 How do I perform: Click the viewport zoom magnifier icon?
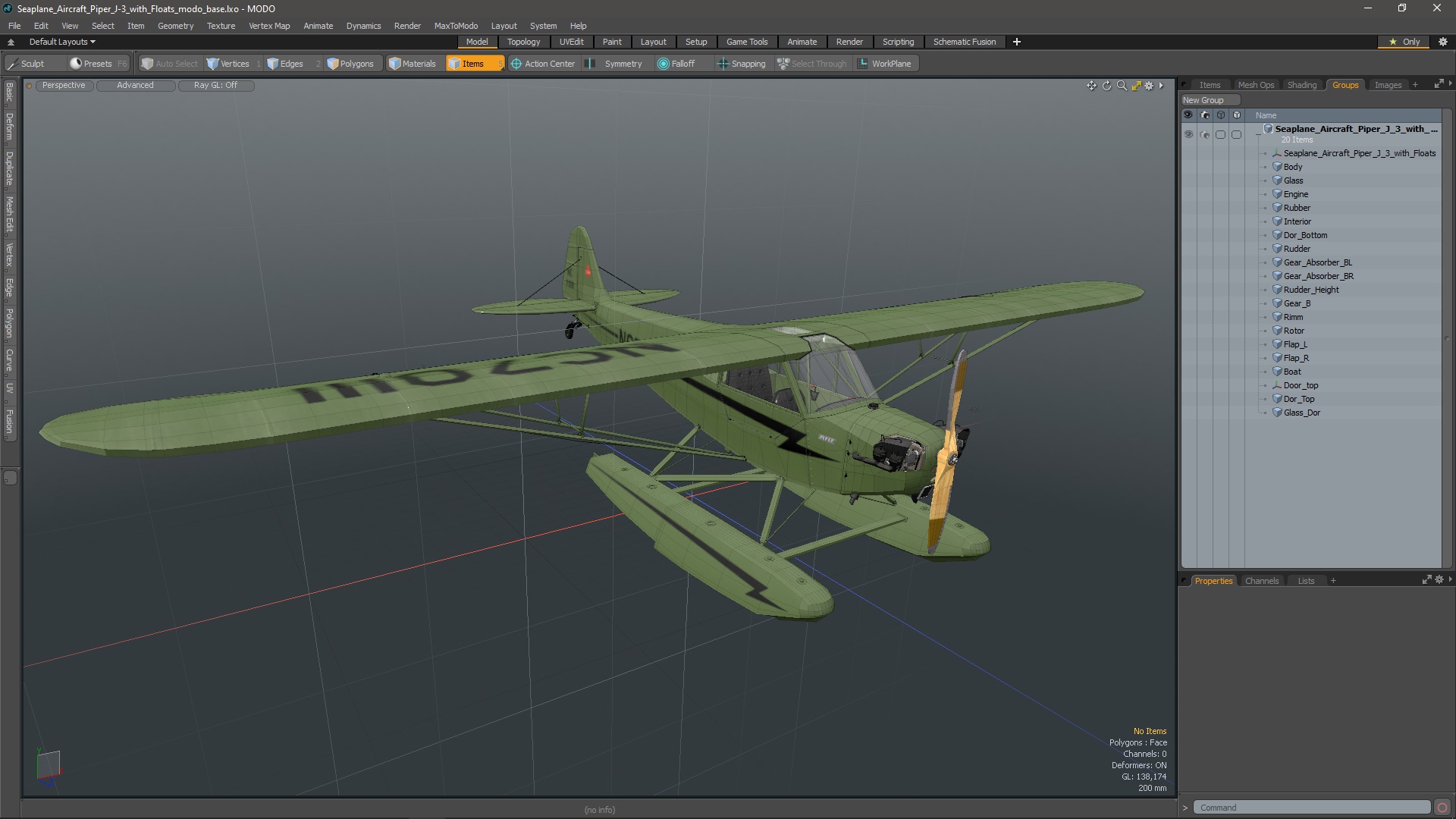1122,86
